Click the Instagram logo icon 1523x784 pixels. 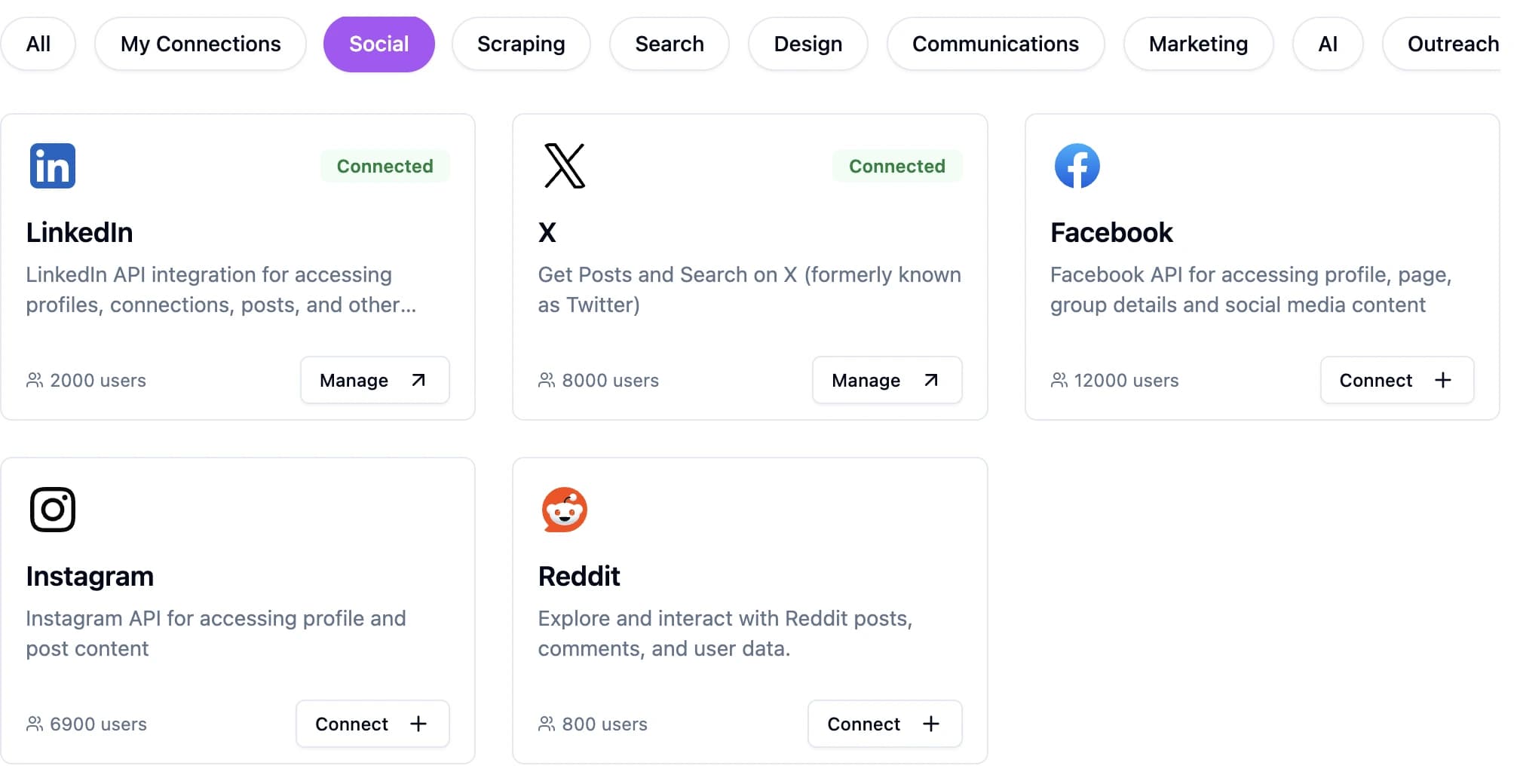53,510
